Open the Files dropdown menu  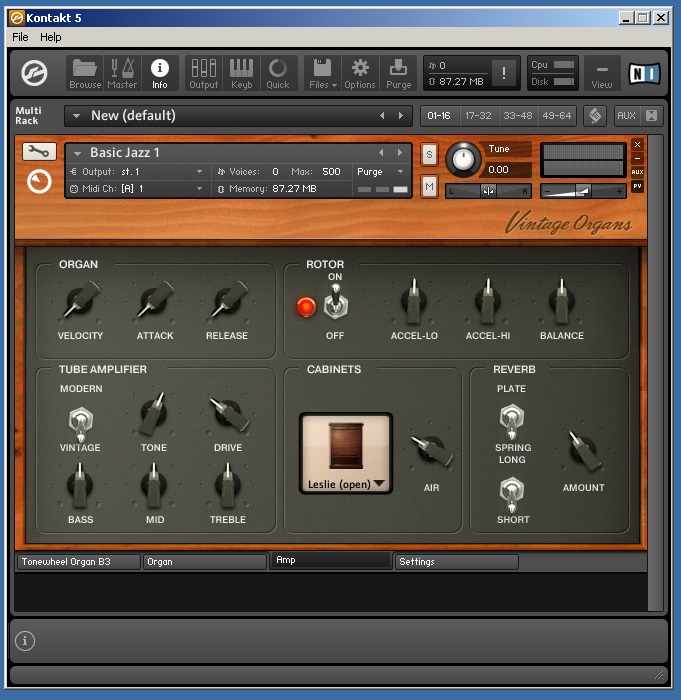point(322,72)
